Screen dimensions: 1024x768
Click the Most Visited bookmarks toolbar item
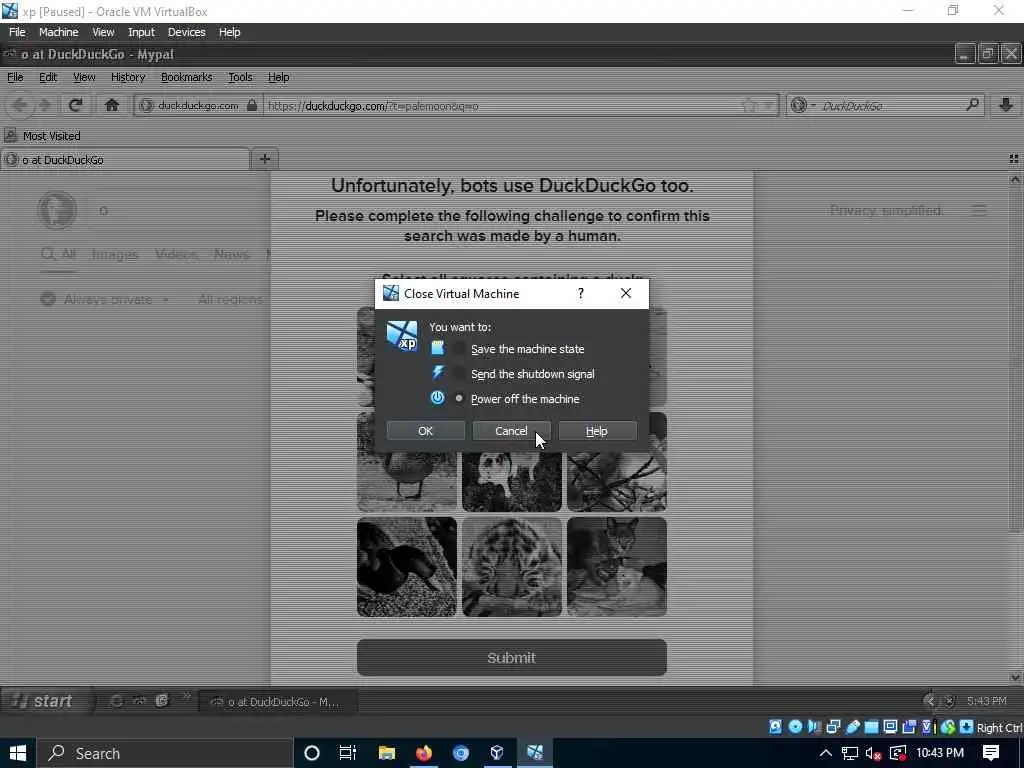coord(43,136)
